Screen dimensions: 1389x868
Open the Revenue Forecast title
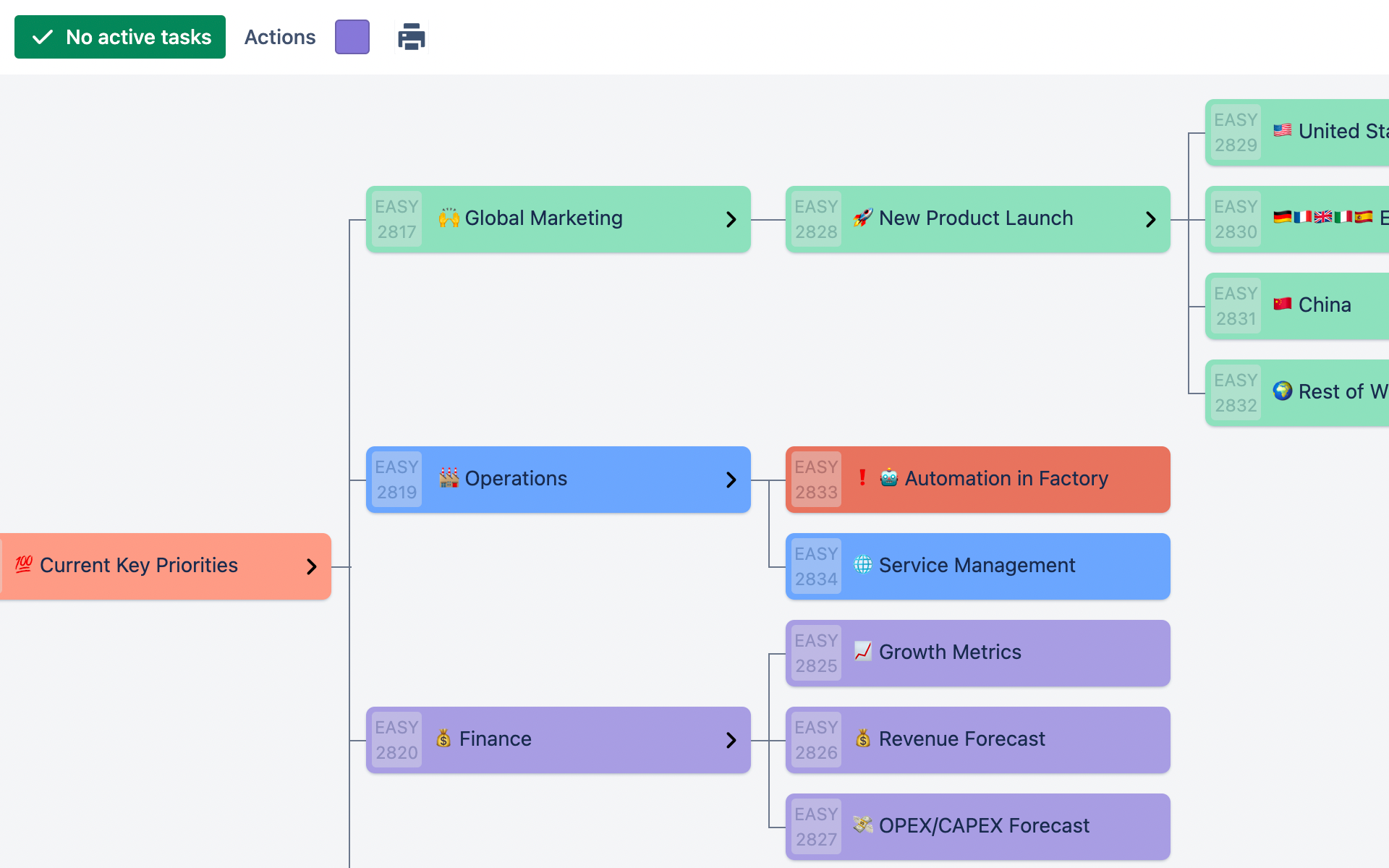click(x=961, y=739)
